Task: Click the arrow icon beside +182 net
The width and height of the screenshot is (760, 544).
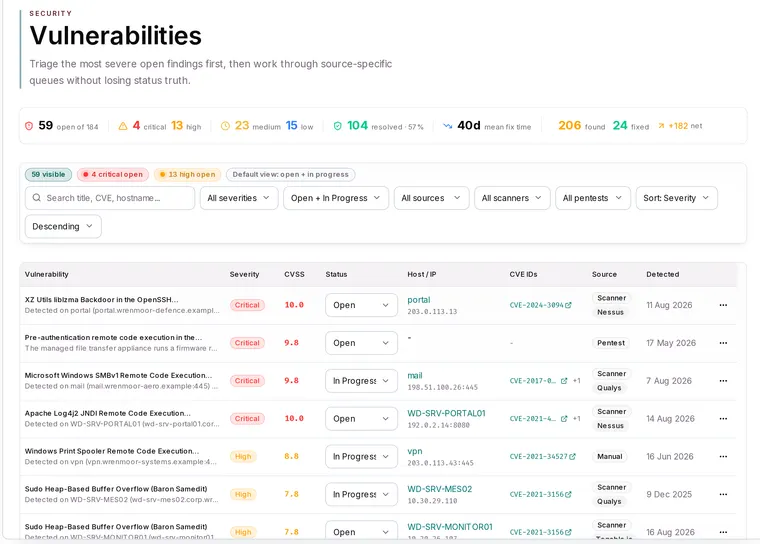Action: (x=661, y=126)
